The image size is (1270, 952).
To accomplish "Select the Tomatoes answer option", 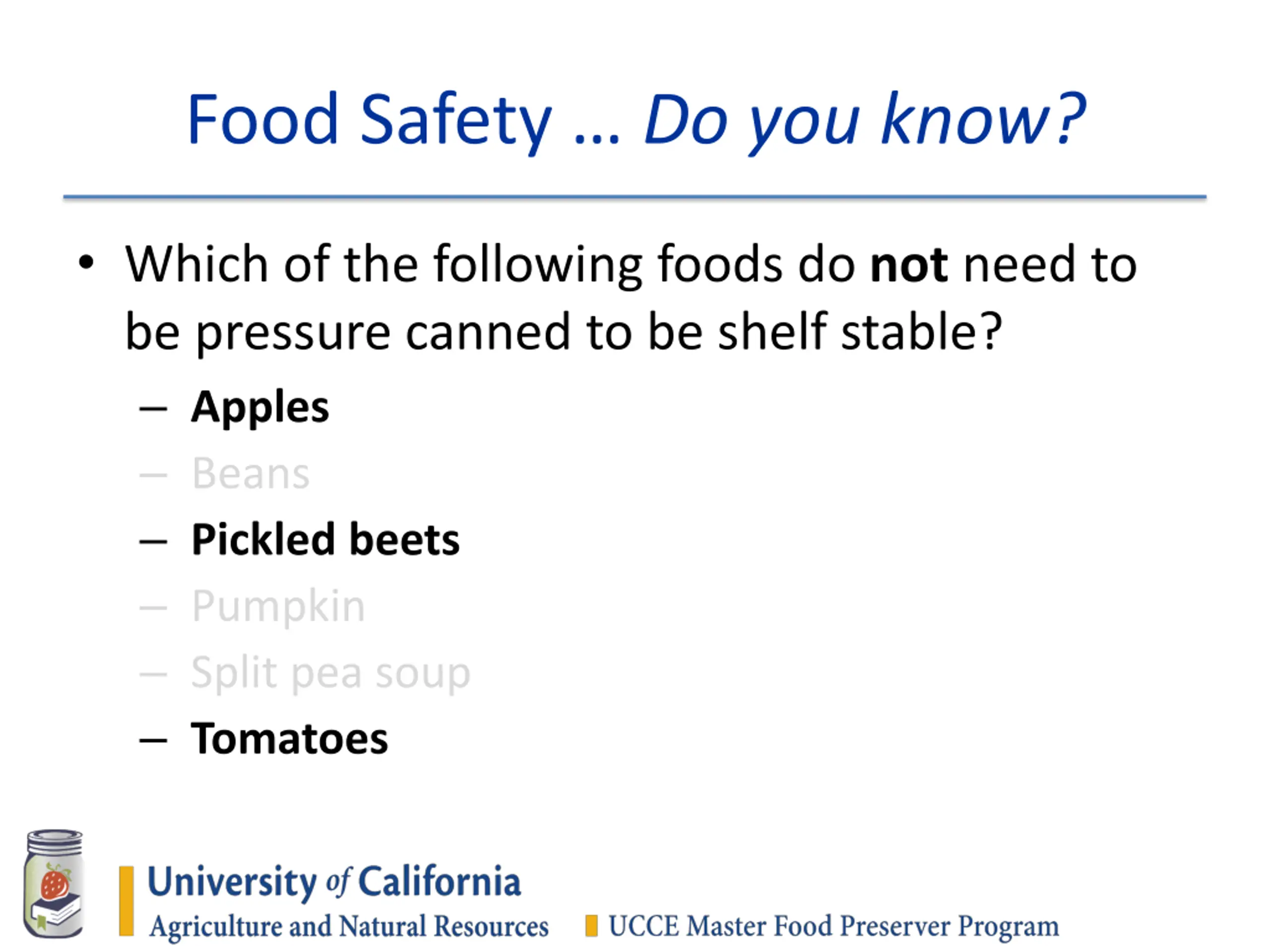I will [290, 739].
